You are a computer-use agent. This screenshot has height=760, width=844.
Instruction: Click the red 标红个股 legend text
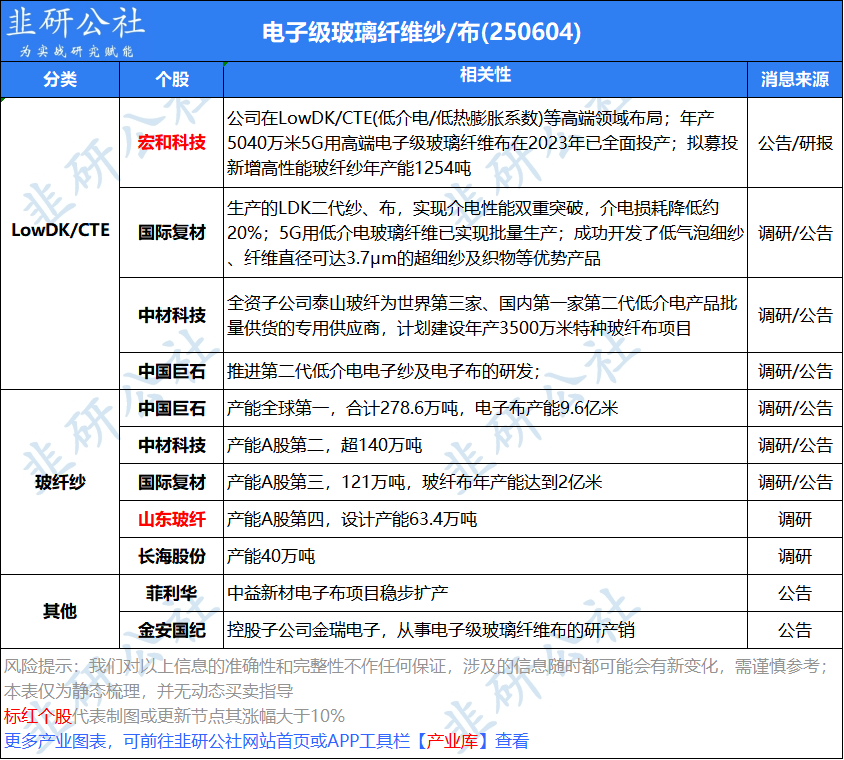click(x=38, y=716)
